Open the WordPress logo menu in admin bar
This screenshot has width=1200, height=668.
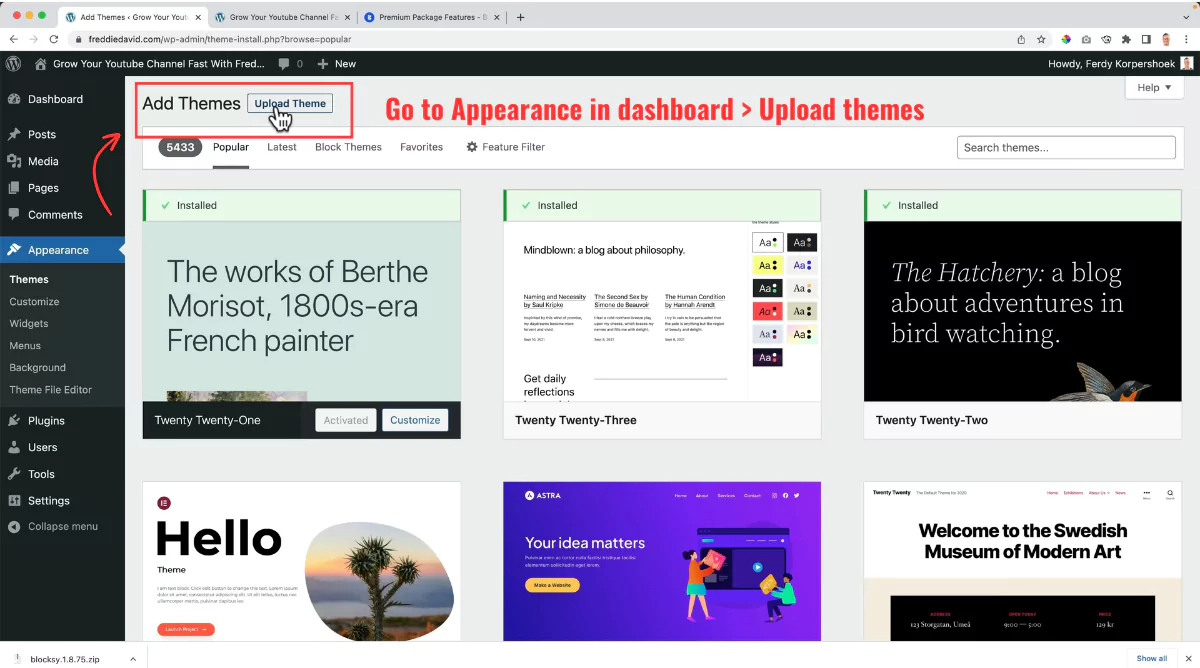[13, 63]
